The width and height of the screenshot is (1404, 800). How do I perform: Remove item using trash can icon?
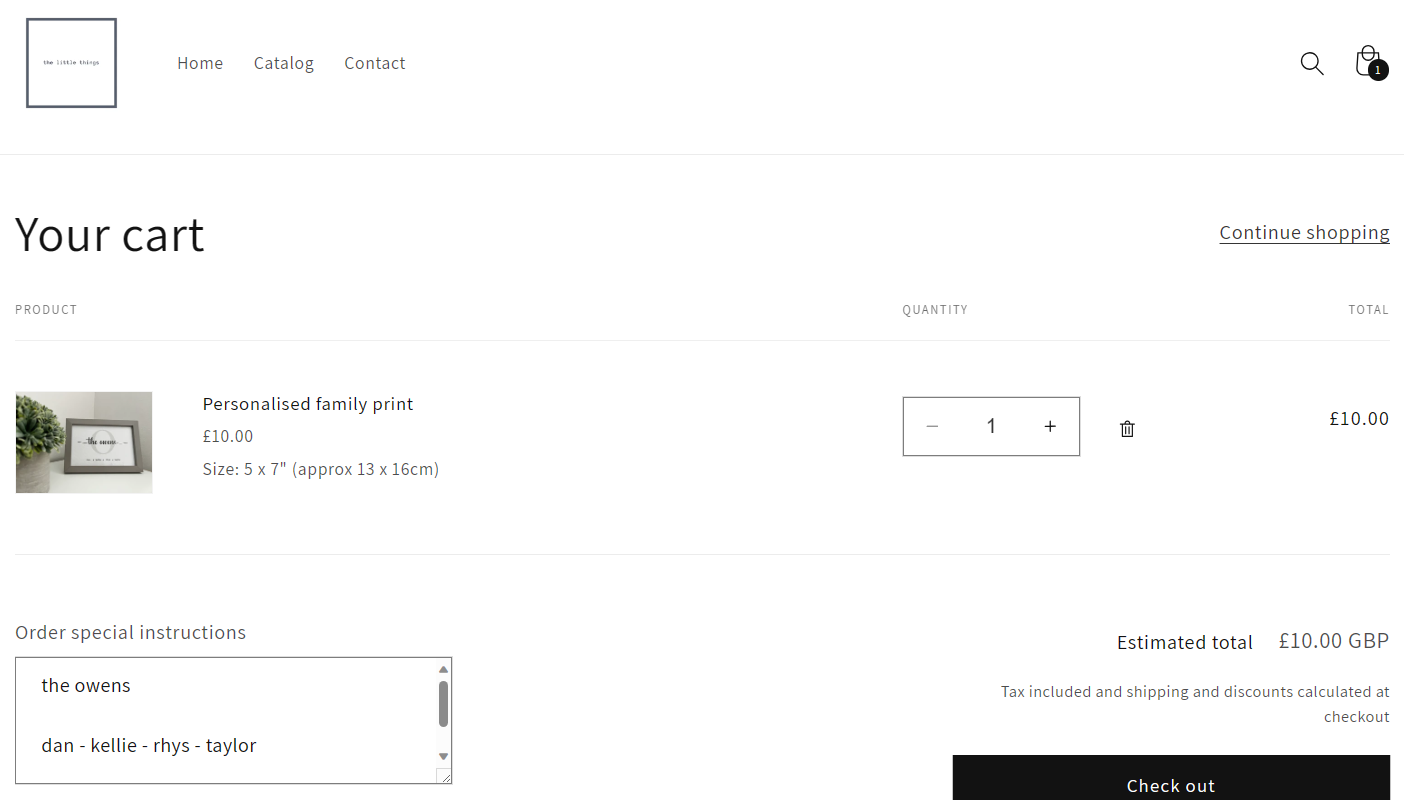[x=1127, y=429]
